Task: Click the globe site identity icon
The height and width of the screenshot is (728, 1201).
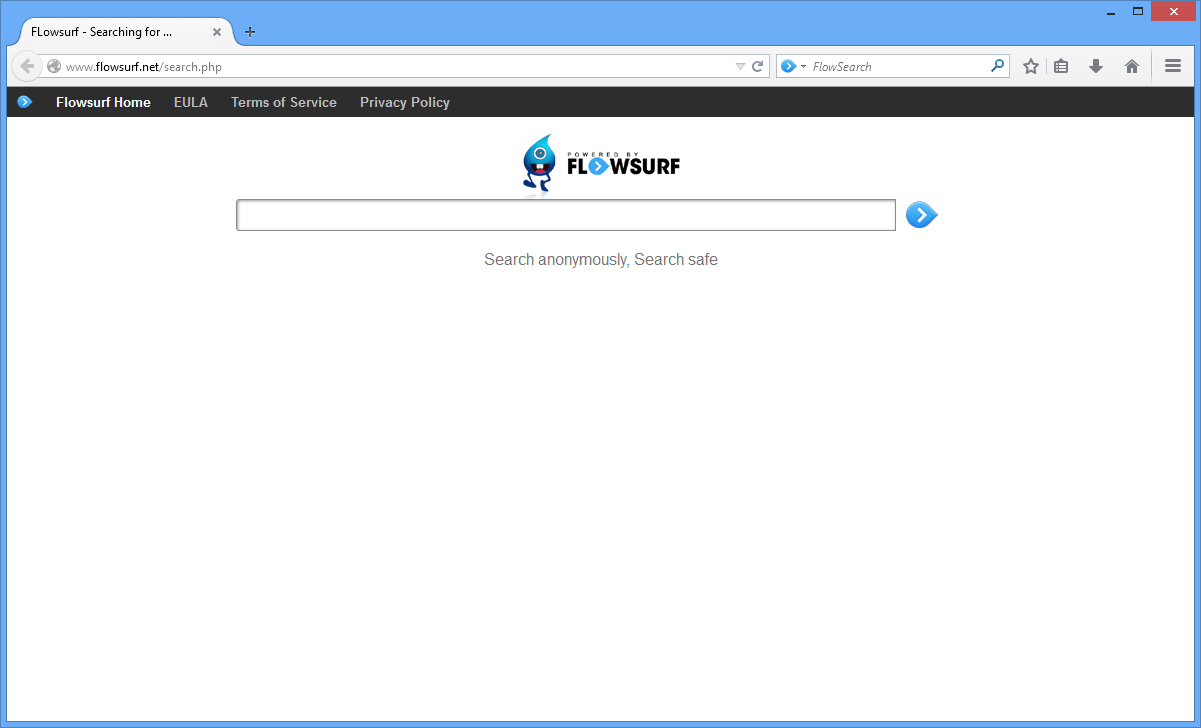Action: pos(54,67)
